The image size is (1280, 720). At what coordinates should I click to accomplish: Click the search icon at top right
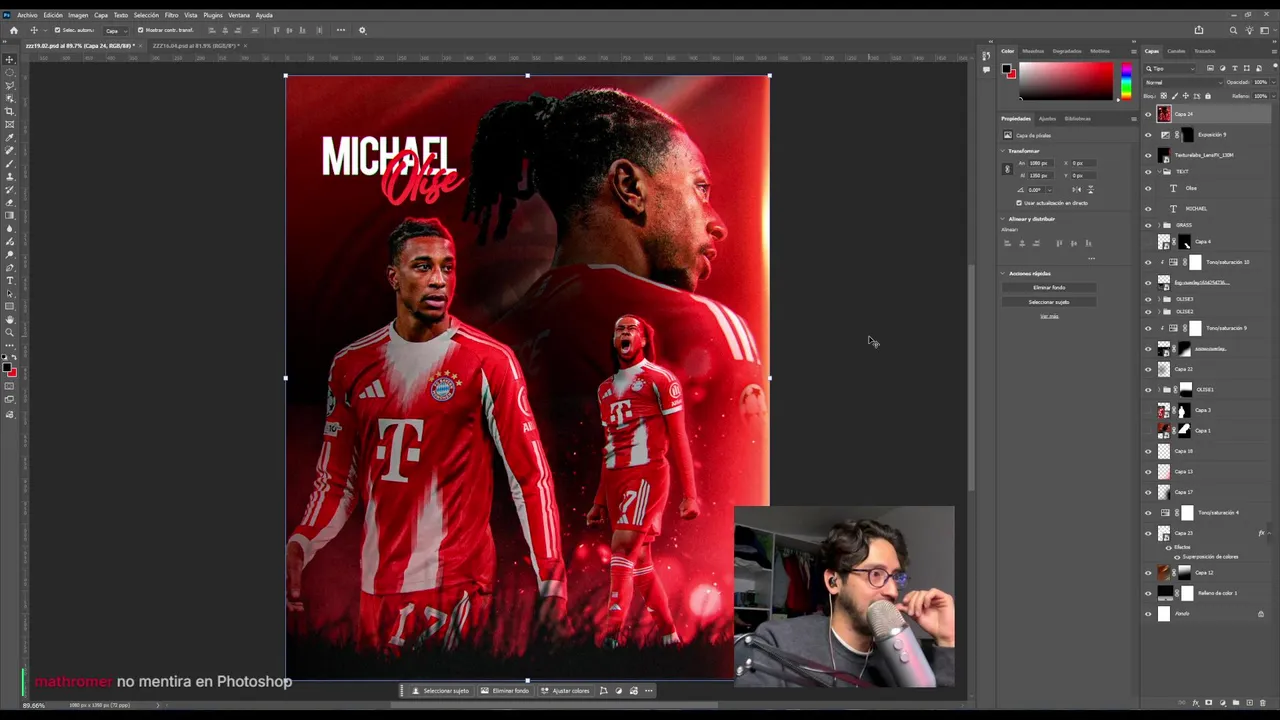(x=1233, y=30)
